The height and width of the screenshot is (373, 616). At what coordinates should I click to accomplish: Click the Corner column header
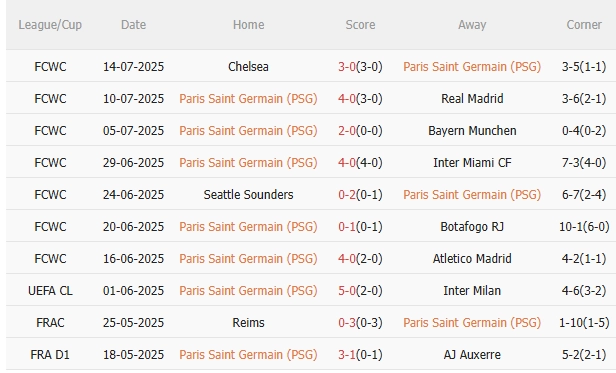tap(584, 25)
